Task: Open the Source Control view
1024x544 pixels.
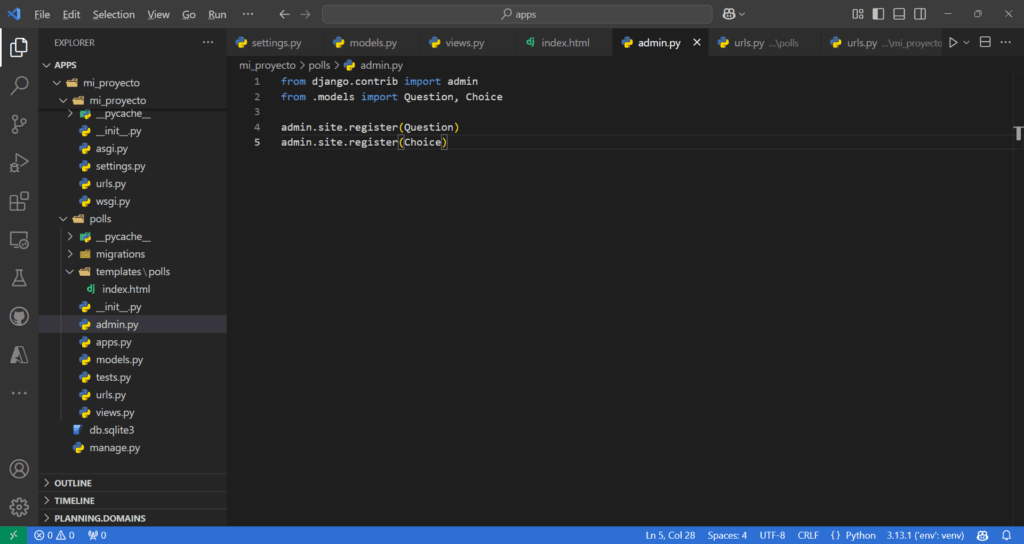Action: point(19,124)
